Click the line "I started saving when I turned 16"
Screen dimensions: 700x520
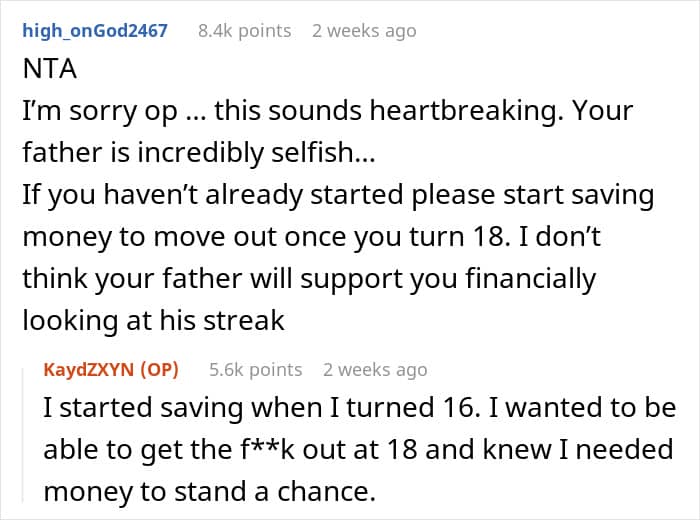[359, 408]
